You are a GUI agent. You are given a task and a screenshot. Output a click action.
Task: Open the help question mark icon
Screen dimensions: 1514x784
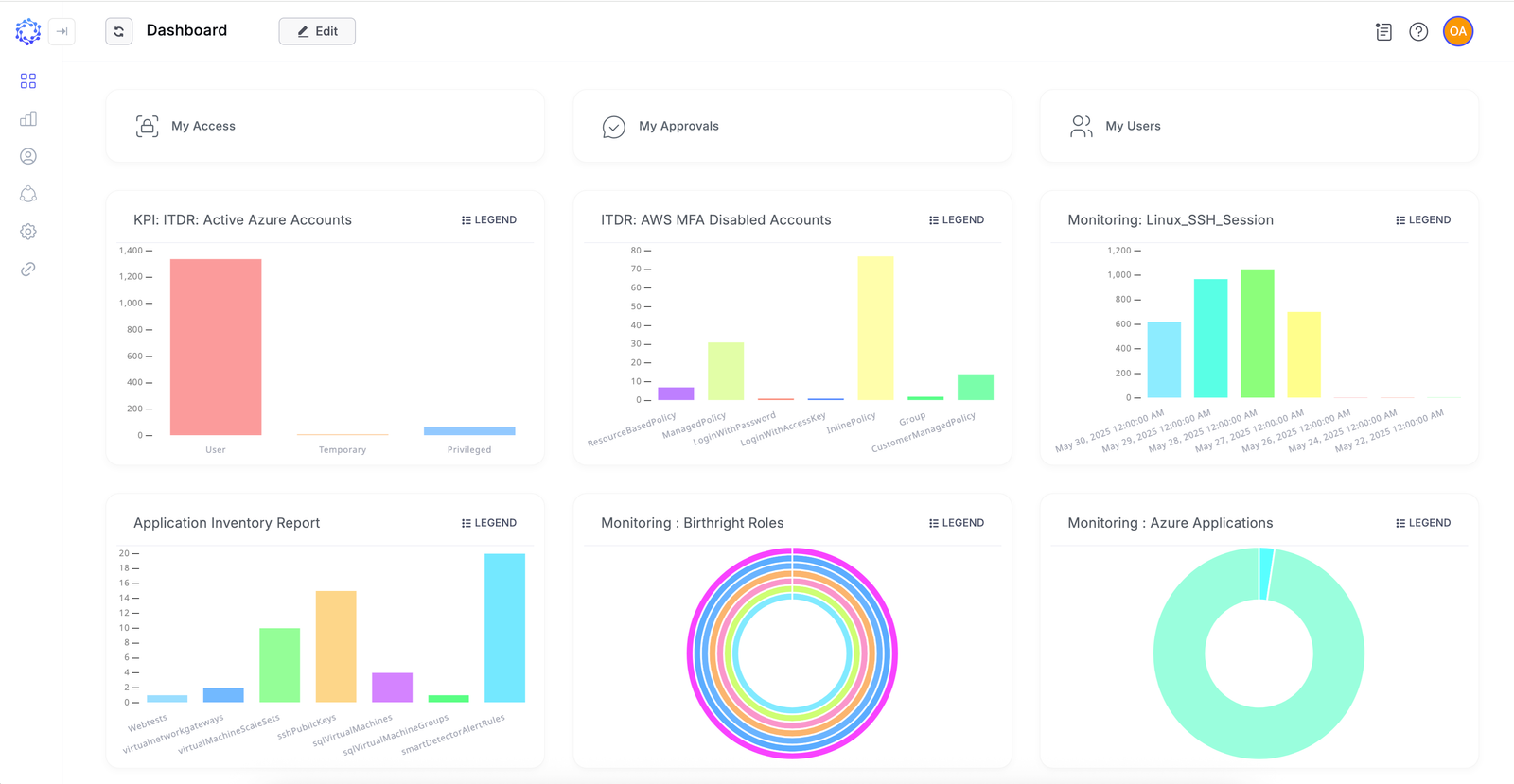(1418, 32)
